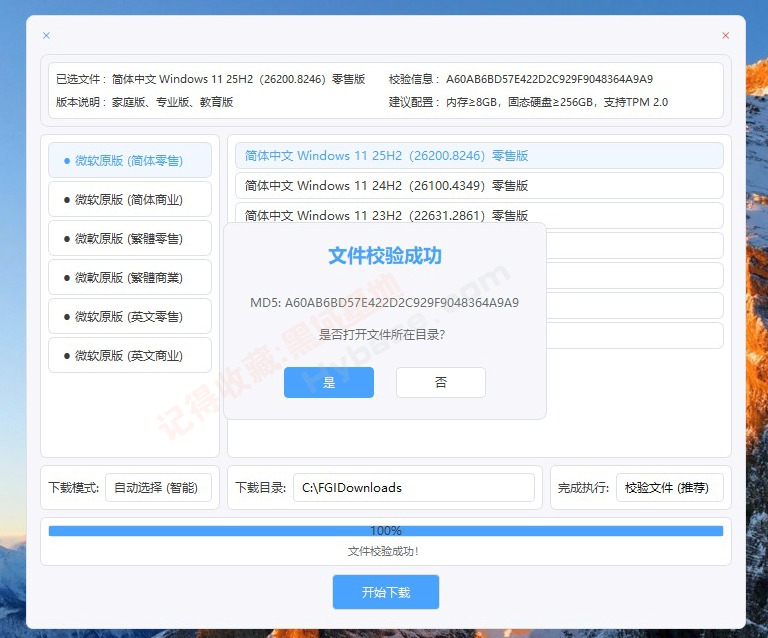Click 文件校验成功 dialog title
Viewport: 768px width, 638px height.
click(x=385, y=256)
